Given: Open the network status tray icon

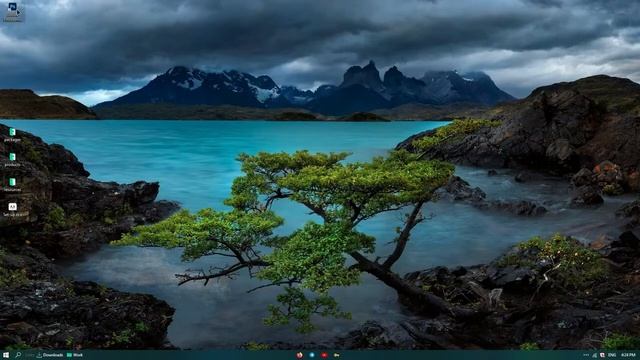Looking at the screenshot, I should pos(595,355).
